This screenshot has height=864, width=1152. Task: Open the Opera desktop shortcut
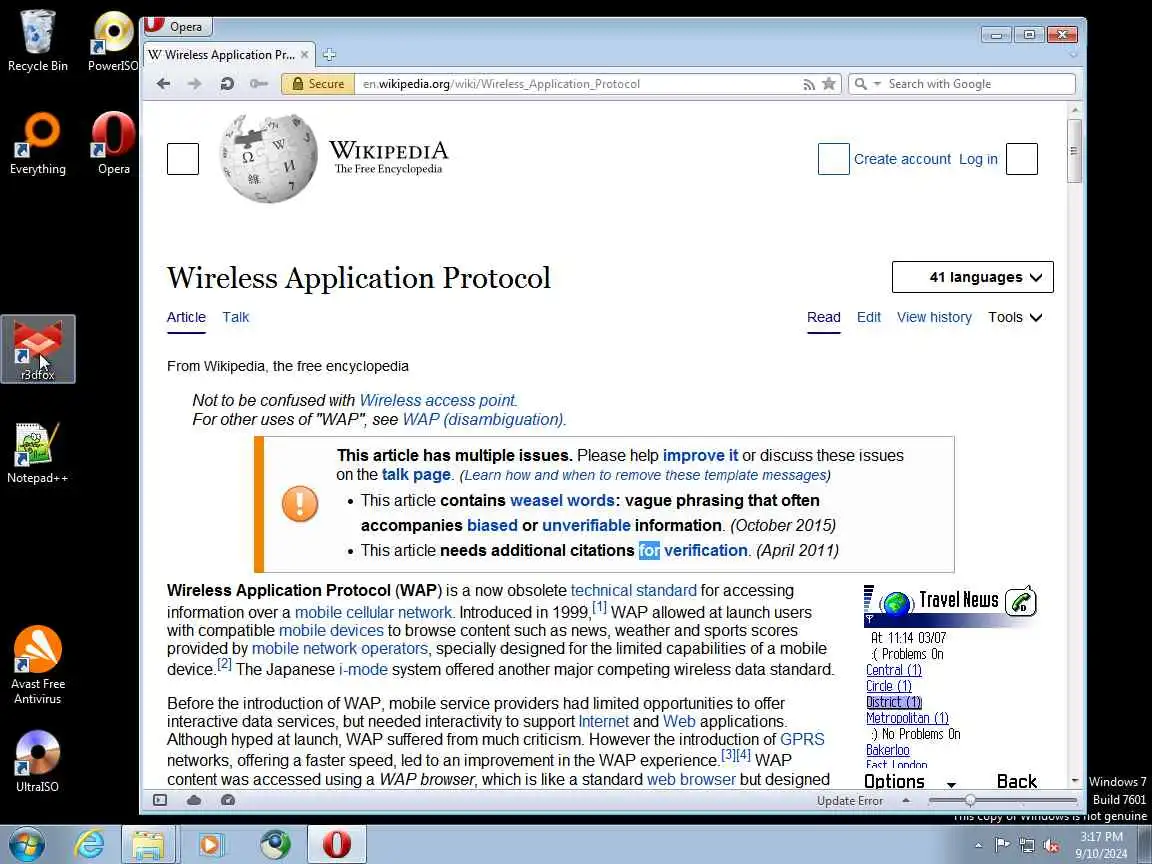click(113, 144)
